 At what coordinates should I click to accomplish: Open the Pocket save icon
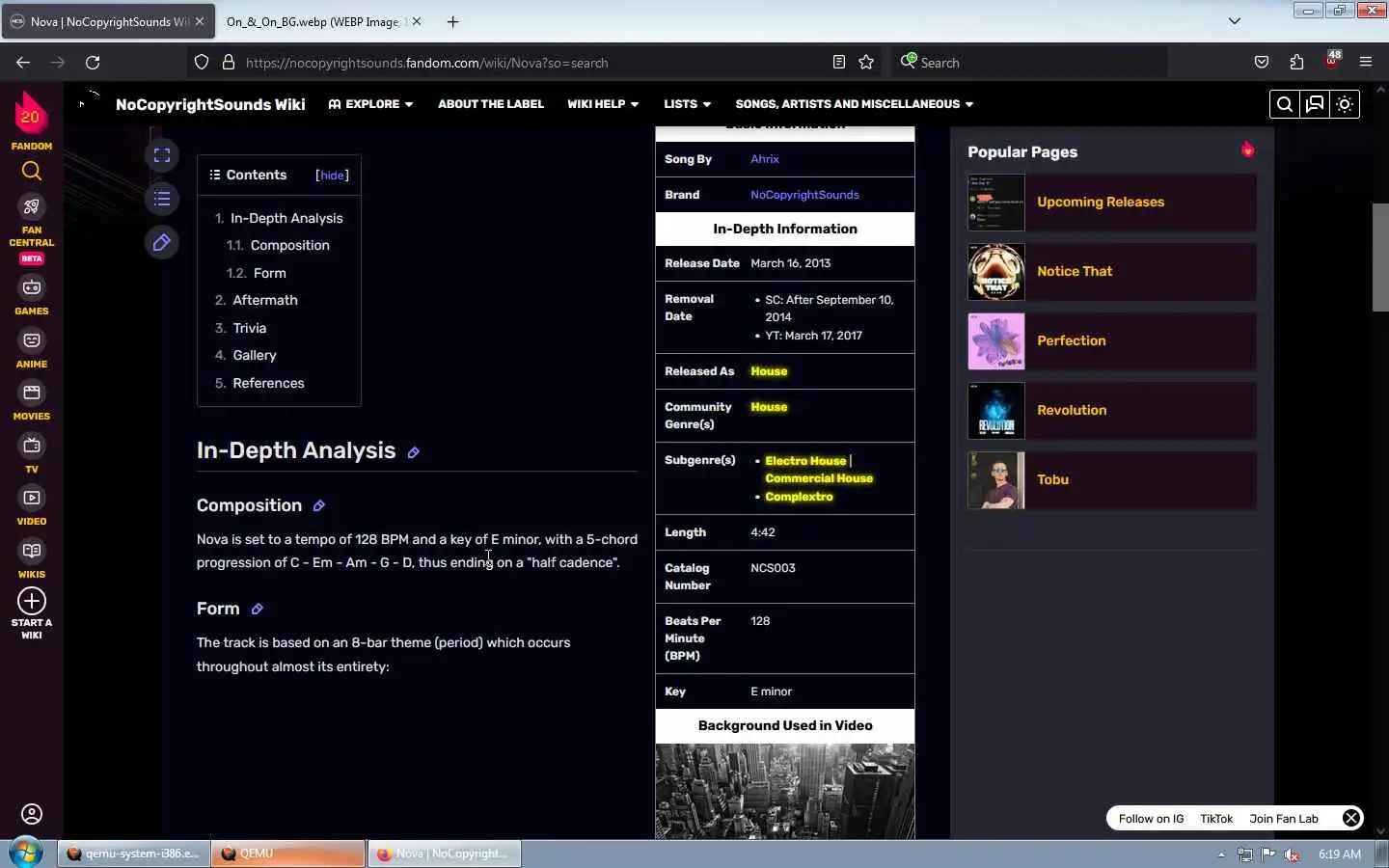[x=1262, y=63]
